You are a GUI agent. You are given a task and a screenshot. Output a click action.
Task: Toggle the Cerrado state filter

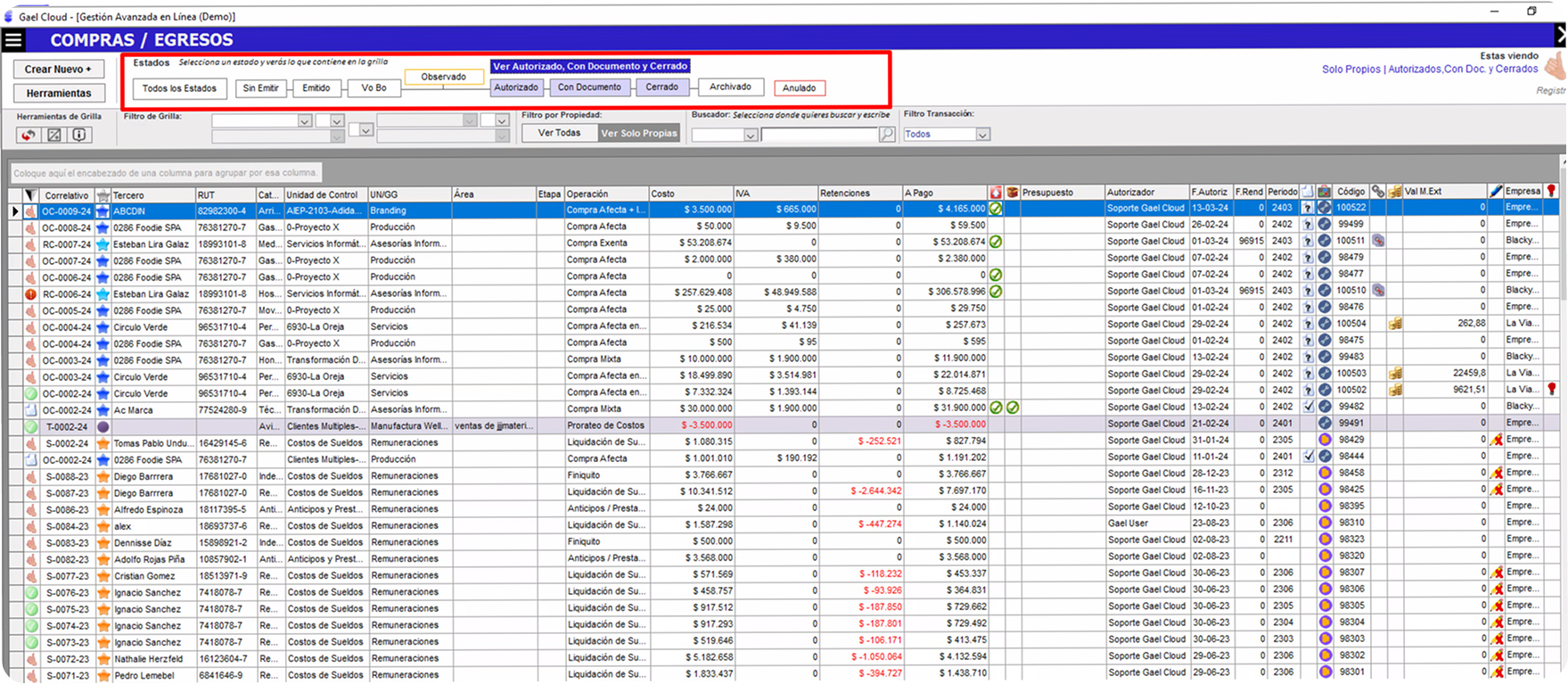tap(662, 87)
